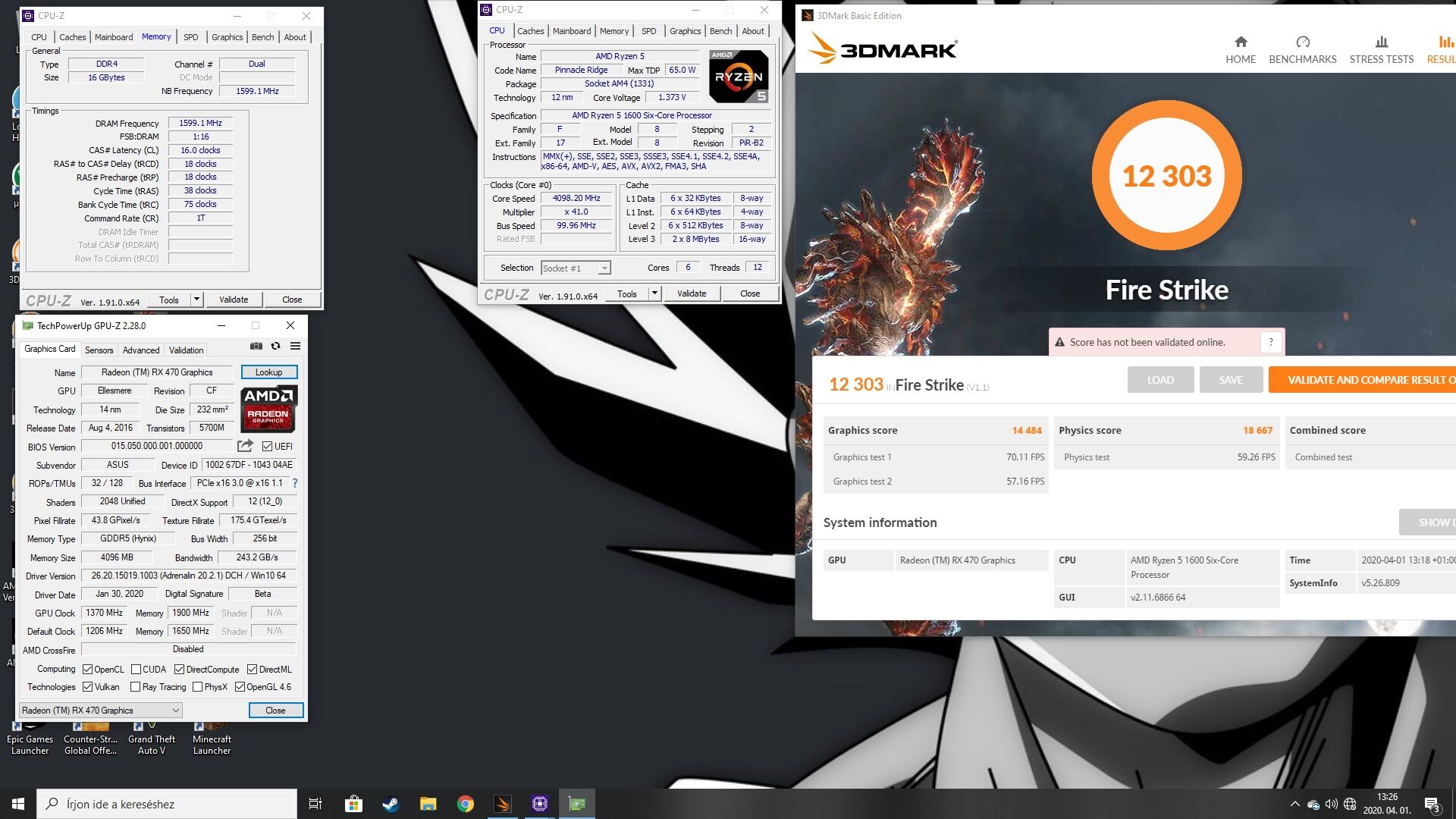Open Mainboard tab in CPU-Z CPU window
The width and height of the screenshot is (1456, 819).
click(x=572, y=31)
